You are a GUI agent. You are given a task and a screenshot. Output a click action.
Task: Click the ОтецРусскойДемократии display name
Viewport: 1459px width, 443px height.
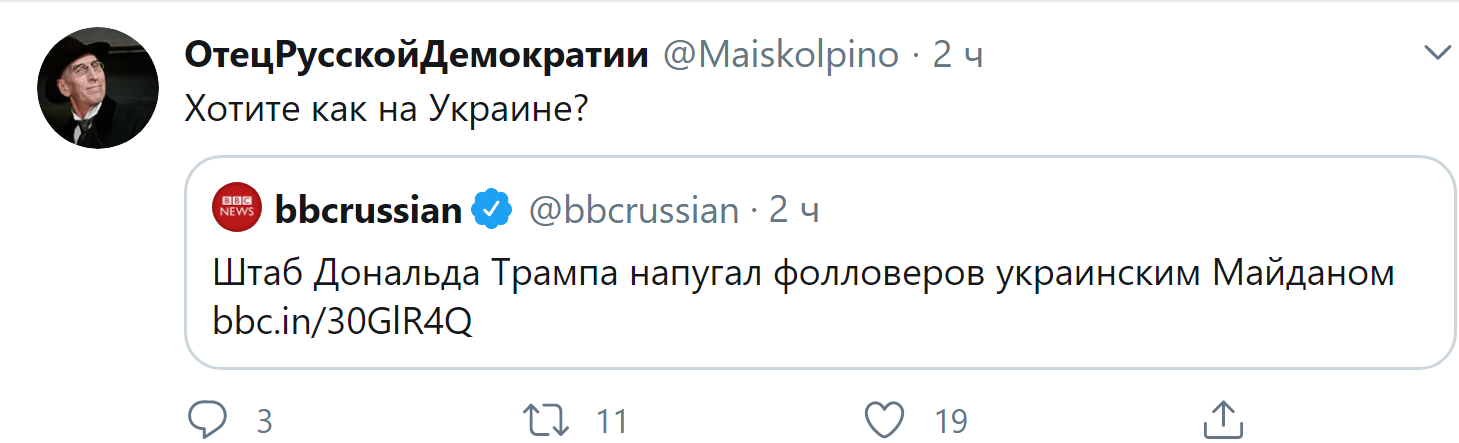pos(416,55)
